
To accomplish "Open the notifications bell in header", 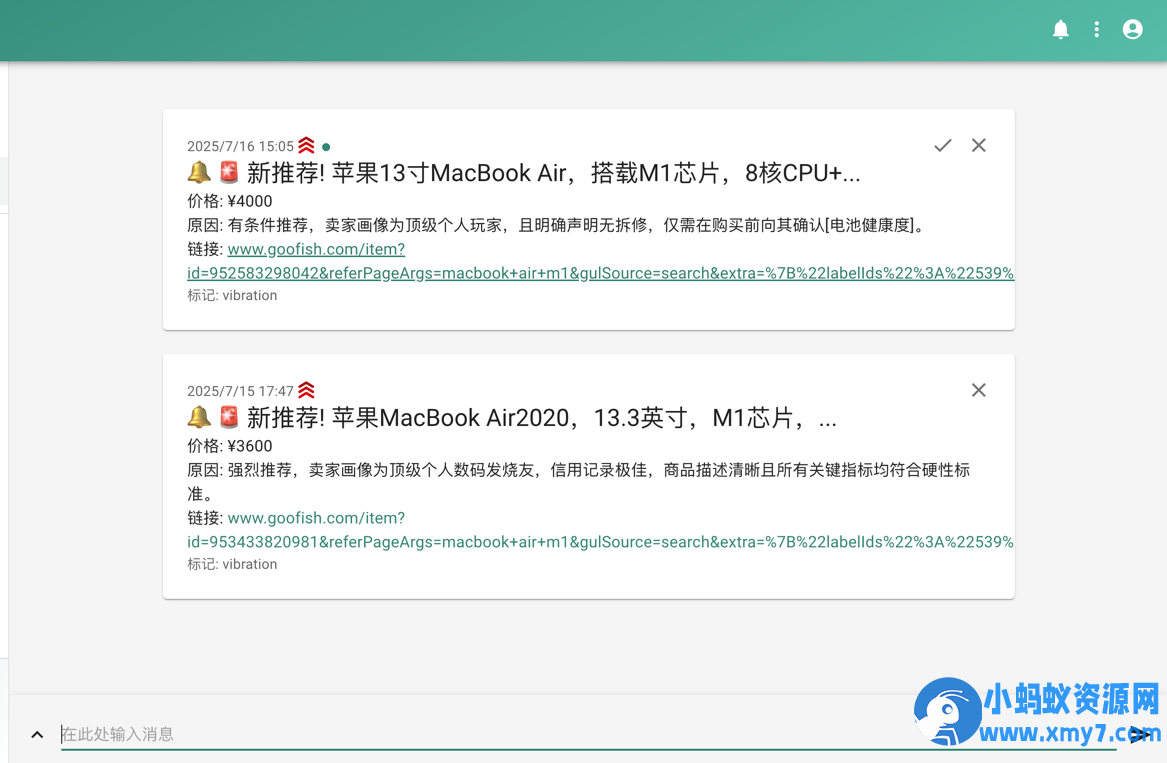I will tap(1061, 29).
